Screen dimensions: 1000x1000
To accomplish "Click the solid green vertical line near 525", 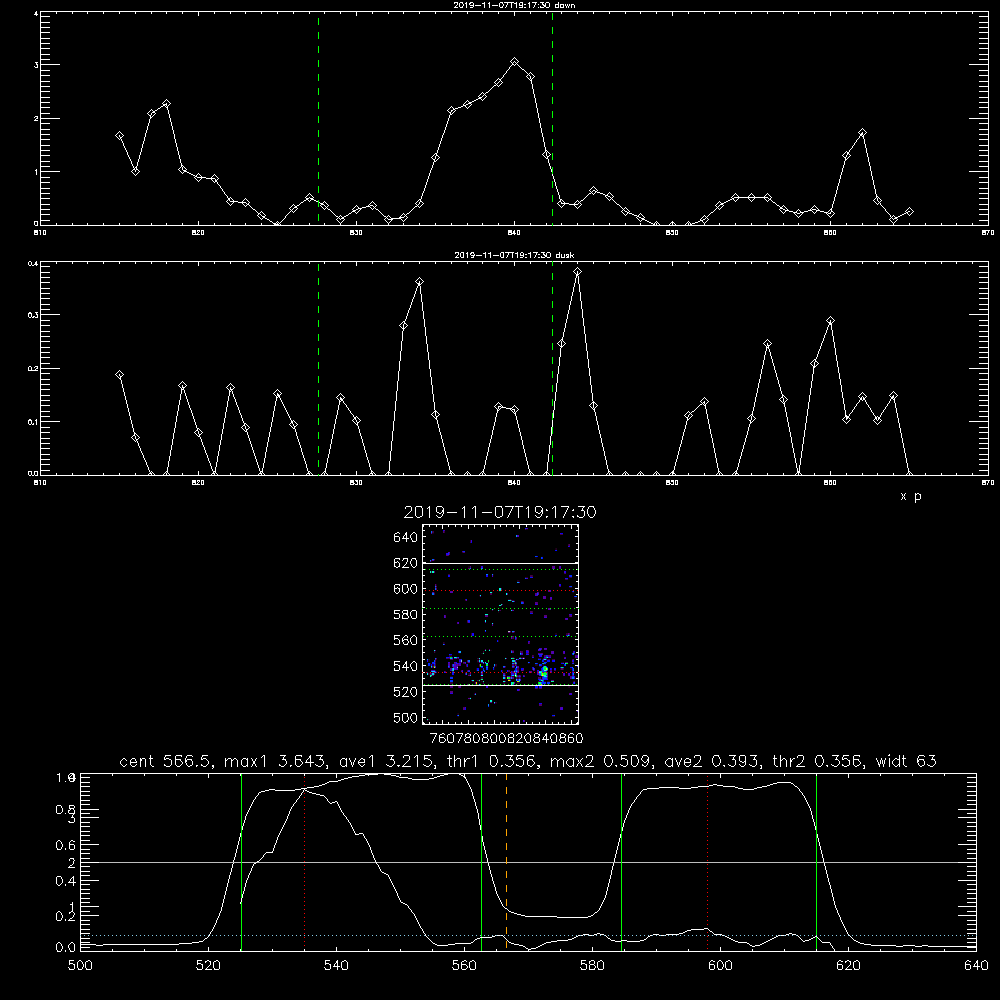I will [x=242, y=862].
